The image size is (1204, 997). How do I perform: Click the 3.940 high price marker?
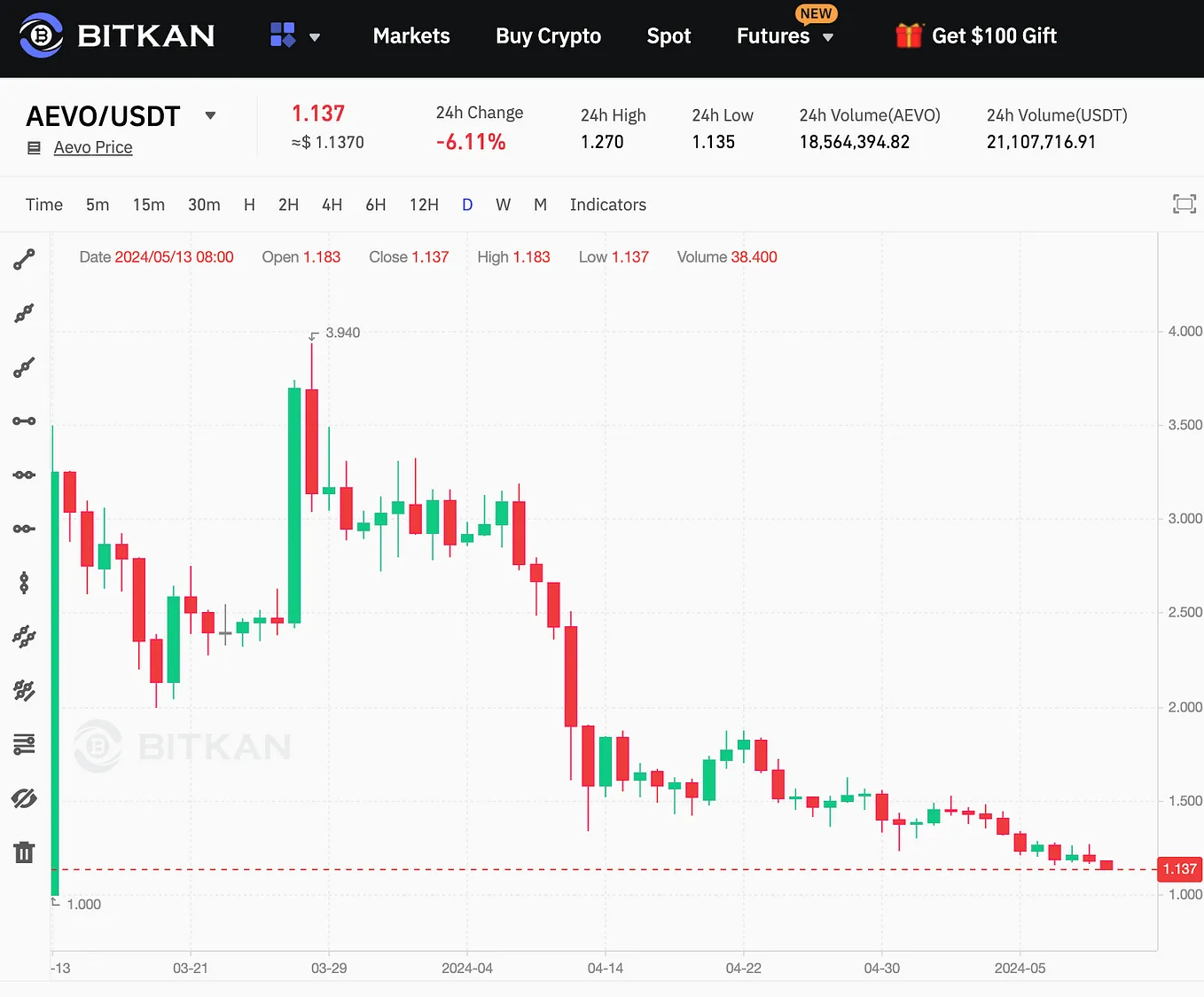pos(342,333)
